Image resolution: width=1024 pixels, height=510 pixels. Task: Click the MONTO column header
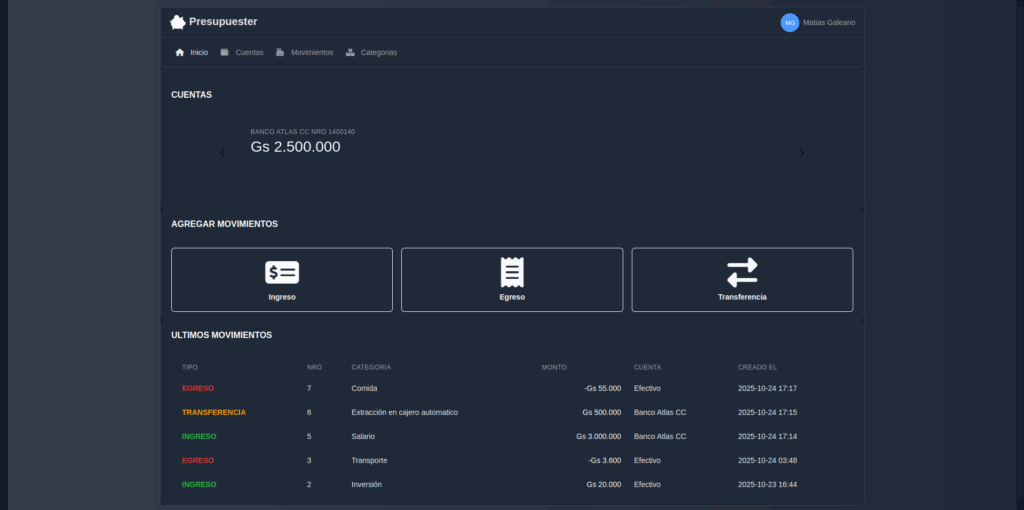[x=554, y=368]
